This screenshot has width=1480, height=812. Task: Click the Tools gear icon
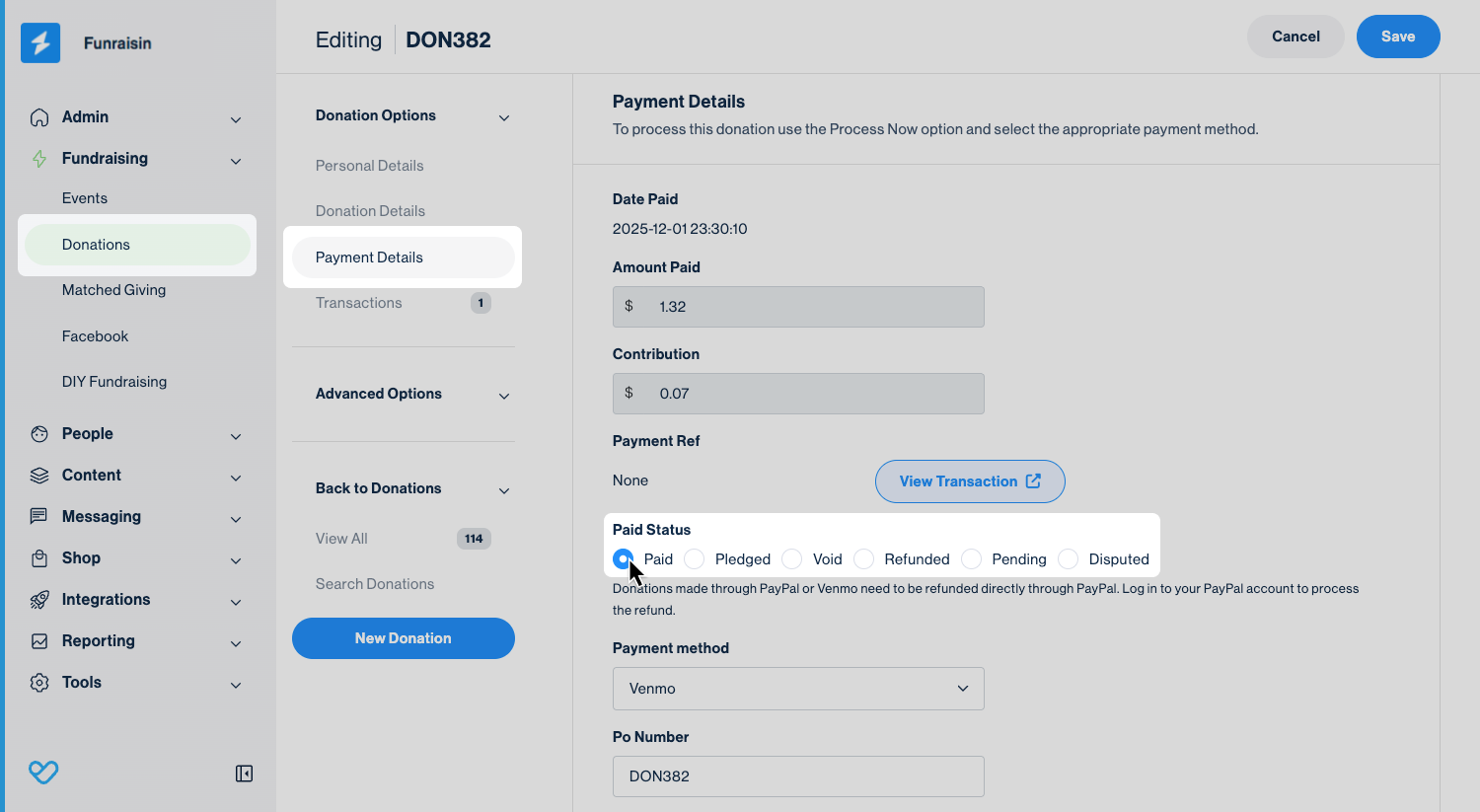point(39,683)
